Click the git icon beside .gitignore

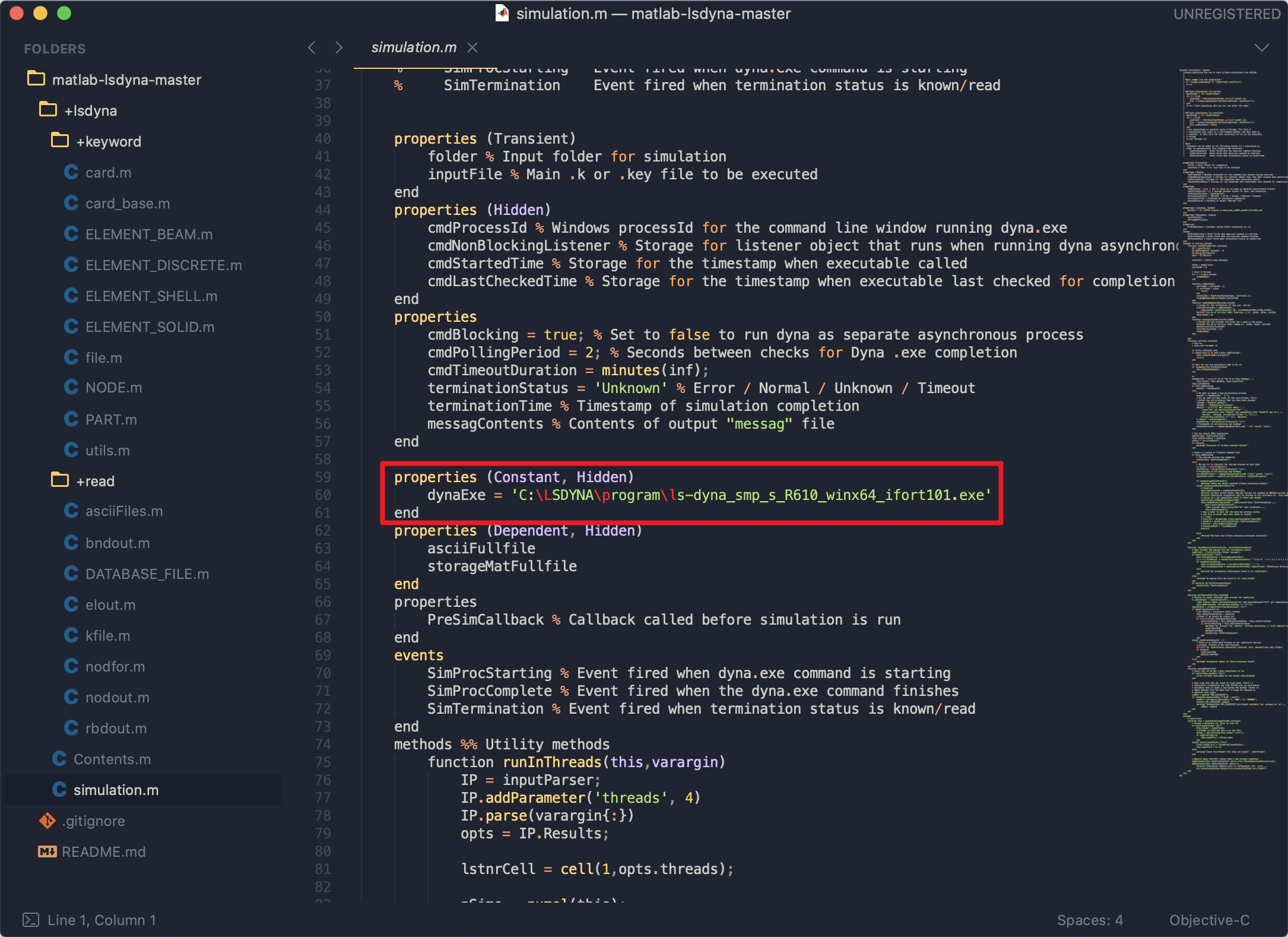pos(47,821)
